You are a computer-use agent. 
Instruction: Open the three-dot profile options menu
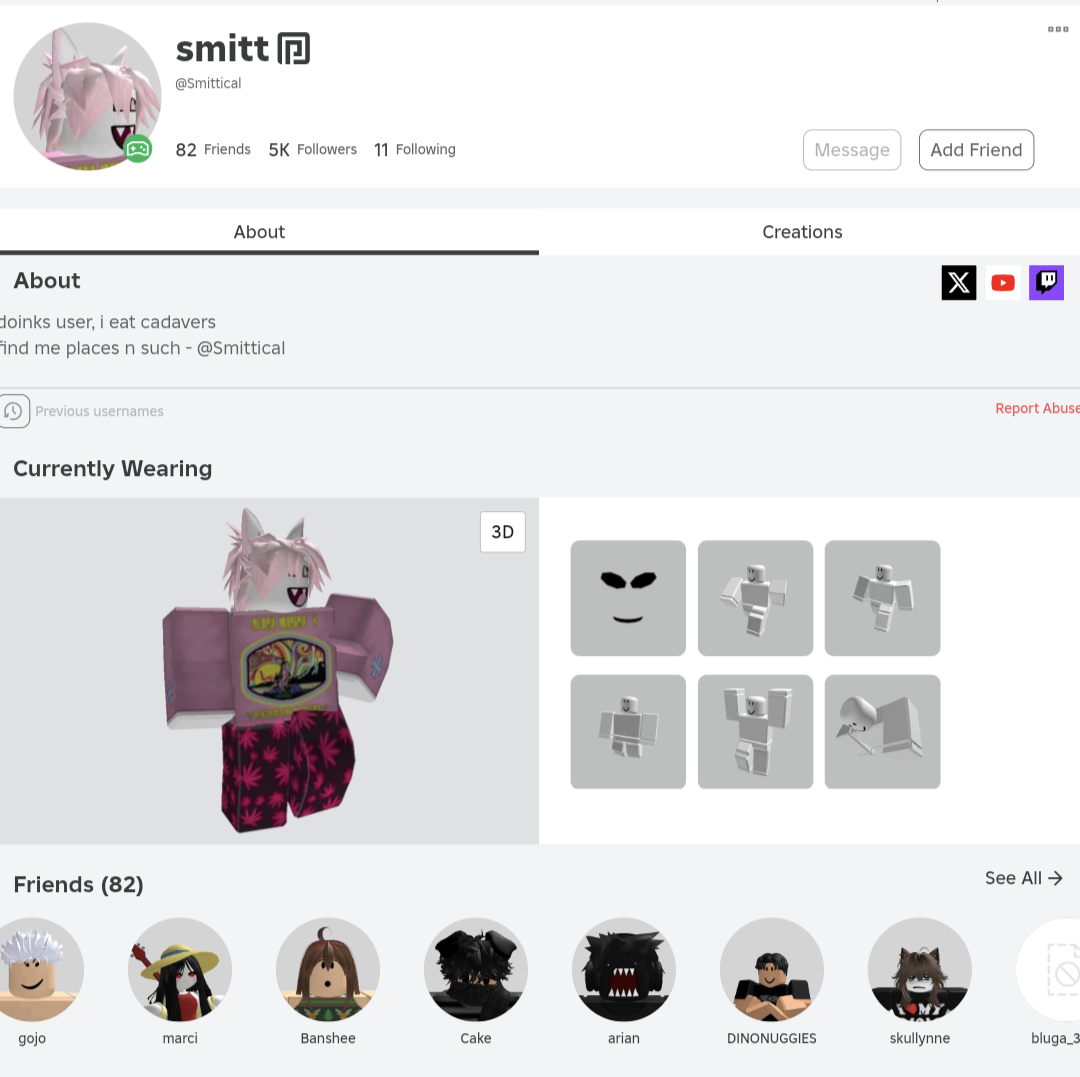pyautogui.click(x=1058, y=29)
